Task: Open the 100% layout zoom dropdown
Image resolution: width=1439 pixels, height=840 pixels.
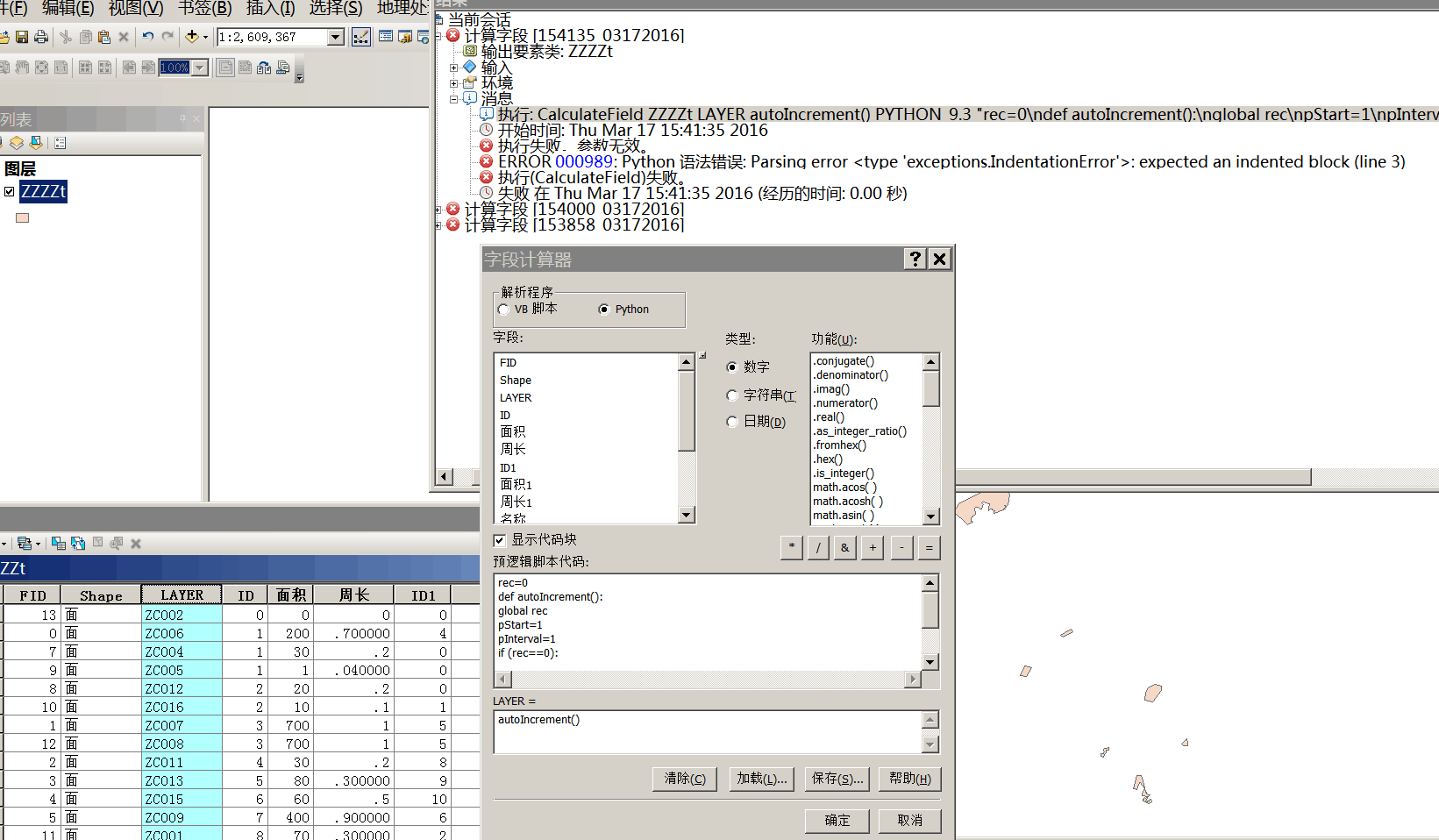Action: (200, 68)
